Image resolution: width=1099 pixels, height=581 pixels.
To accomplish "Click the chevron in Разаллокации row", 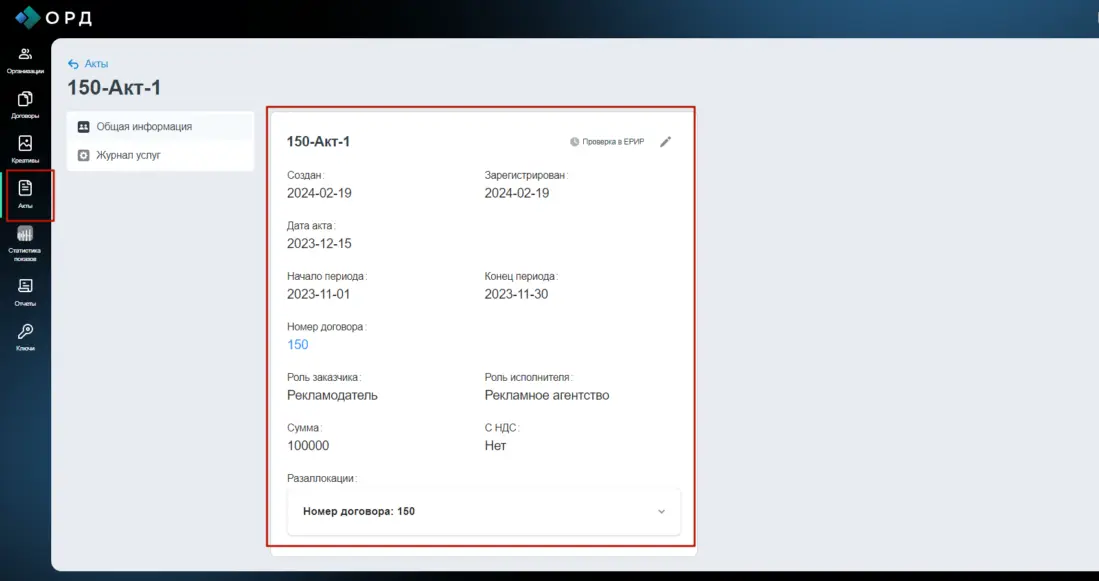I will [661, 512].
